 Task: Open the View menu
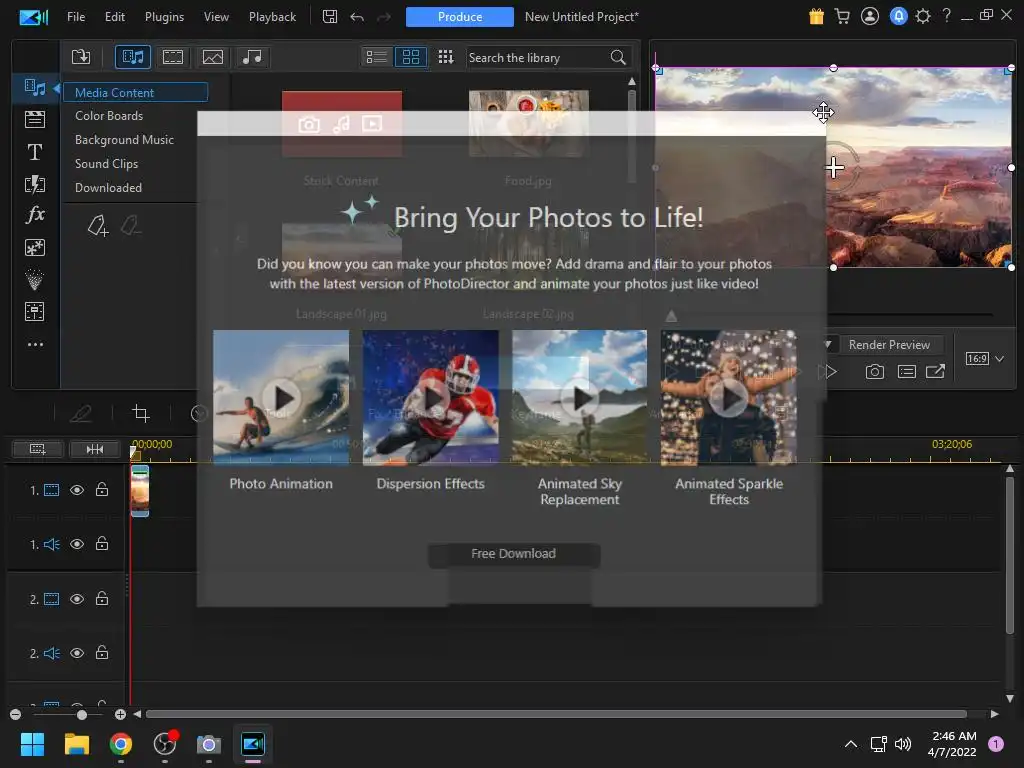coord(216,16)
